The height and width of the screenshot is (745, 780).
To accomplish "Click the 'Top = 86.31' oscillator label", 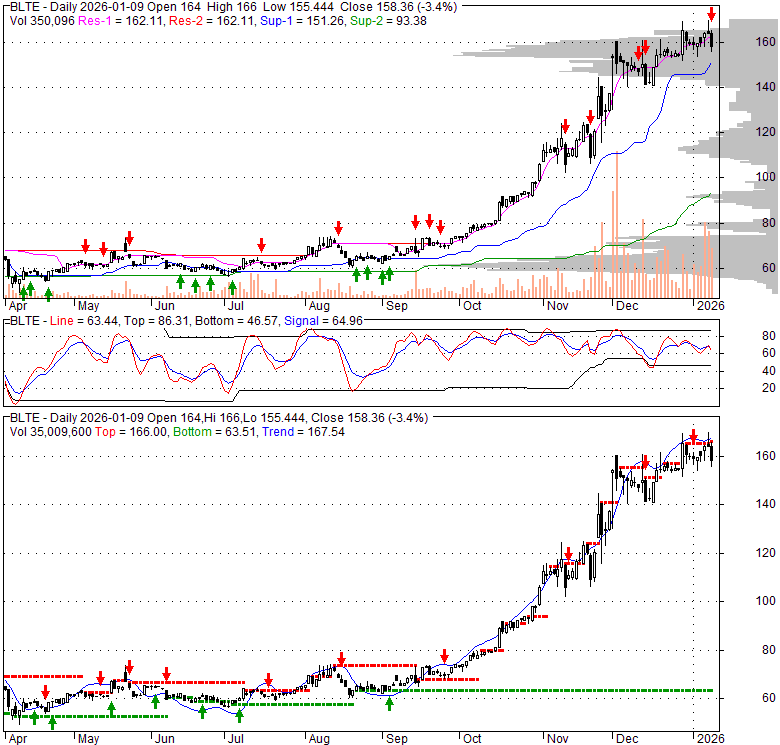I will click(x=156, y=321).
